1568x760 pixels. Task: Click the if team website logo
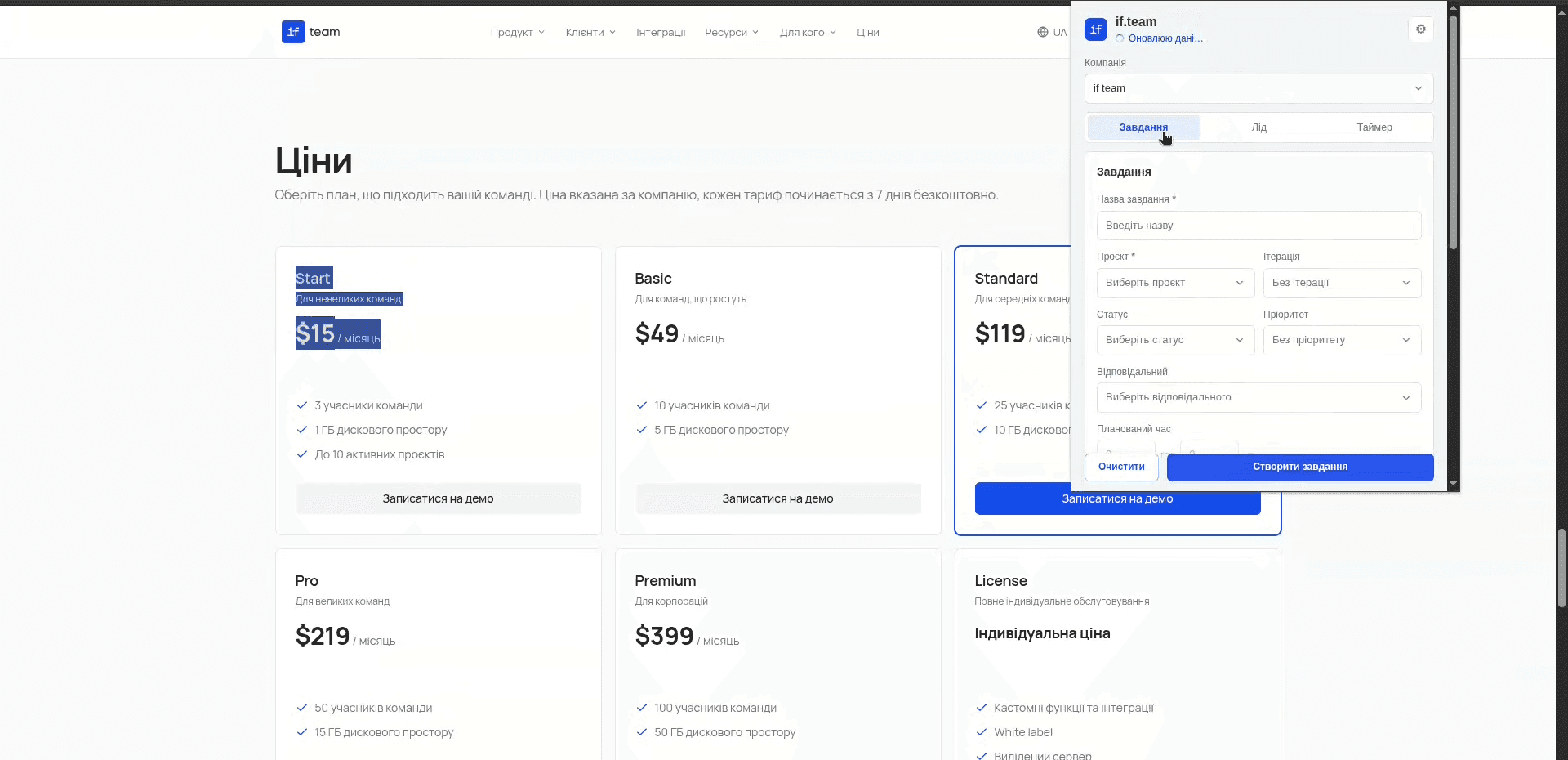click(311, 32)
